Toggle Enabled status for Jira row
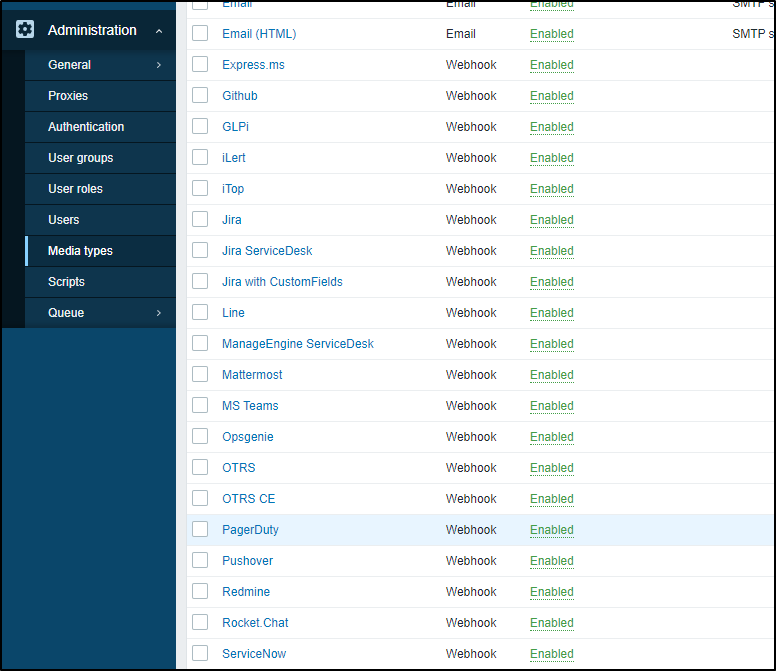The image size is (776, 671). [x=552, y=220]
